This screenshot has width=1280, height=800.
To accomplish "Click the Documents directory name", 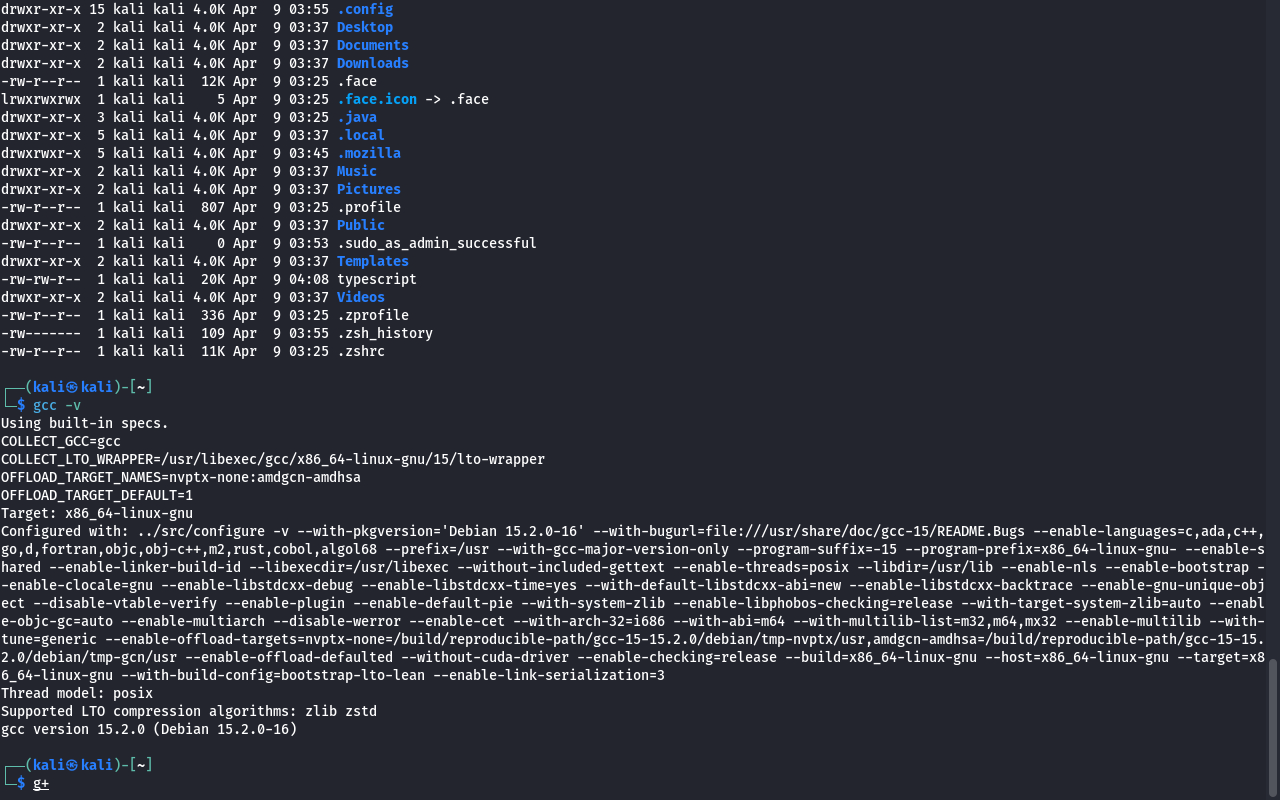I will pyautogui.click(x=372, y=45).
